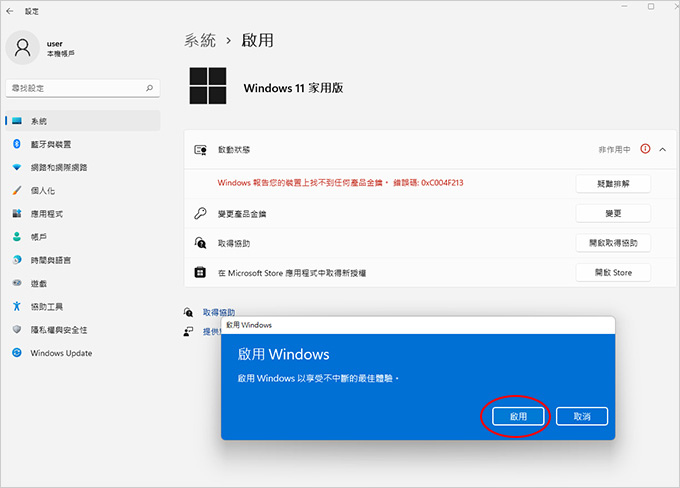Click the apps icon in sidebar
Viewport: 680px width, 488px height.
tap(17, 213)
